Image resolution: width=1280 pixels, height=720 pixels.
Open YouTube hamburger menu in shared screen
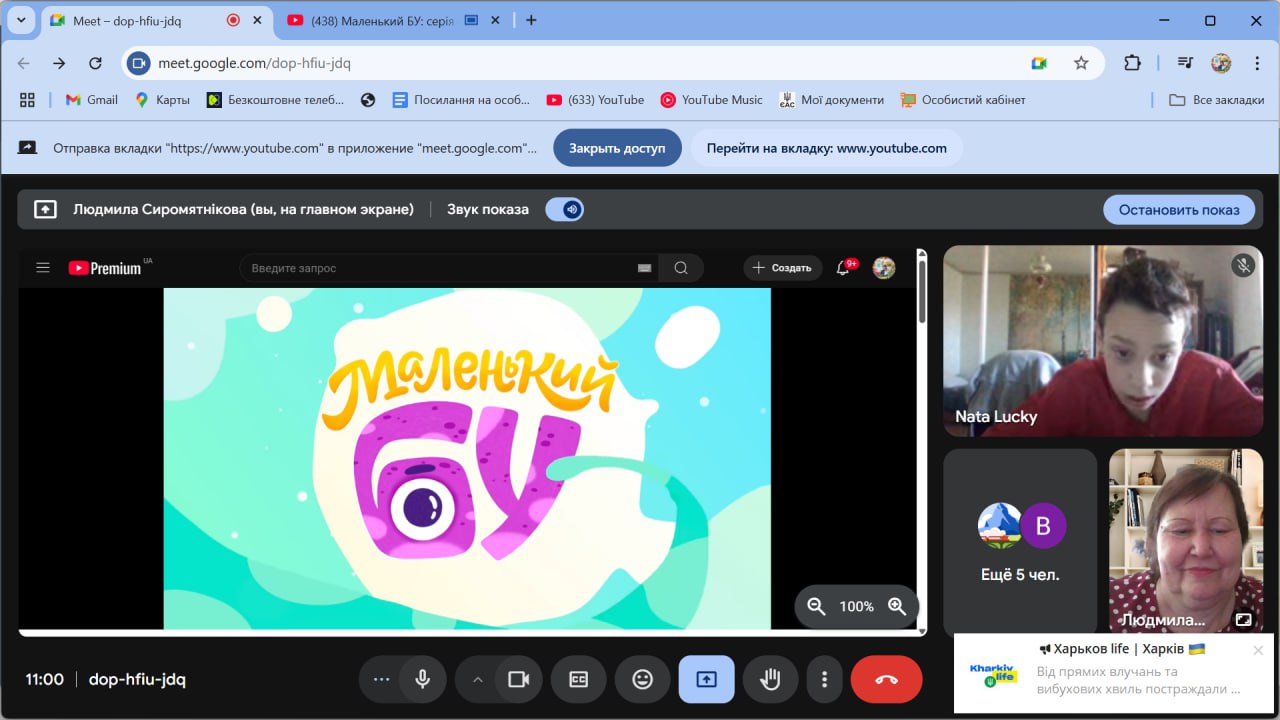tap(43, 267)
